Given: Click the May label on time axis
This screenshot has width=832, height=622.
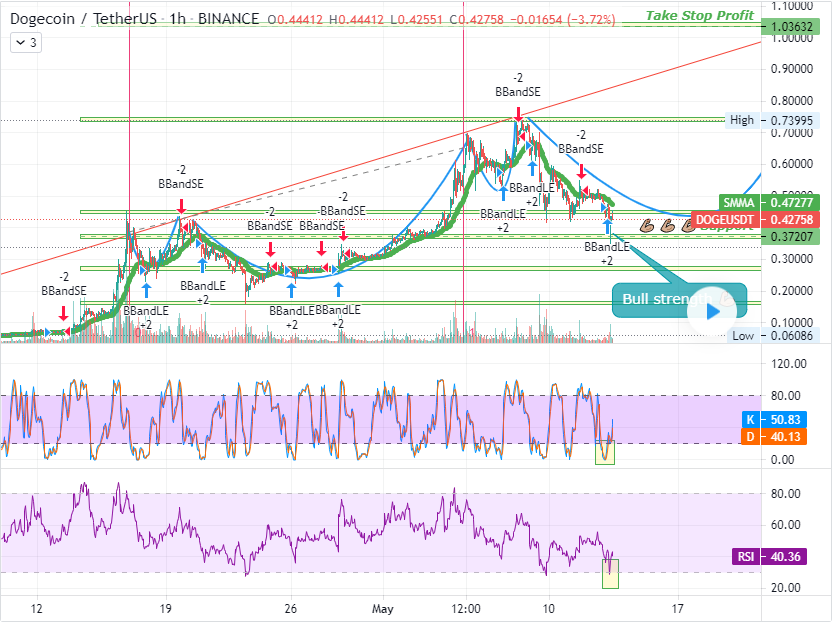Looking at the screenshot, I should (x=384, y=608).
